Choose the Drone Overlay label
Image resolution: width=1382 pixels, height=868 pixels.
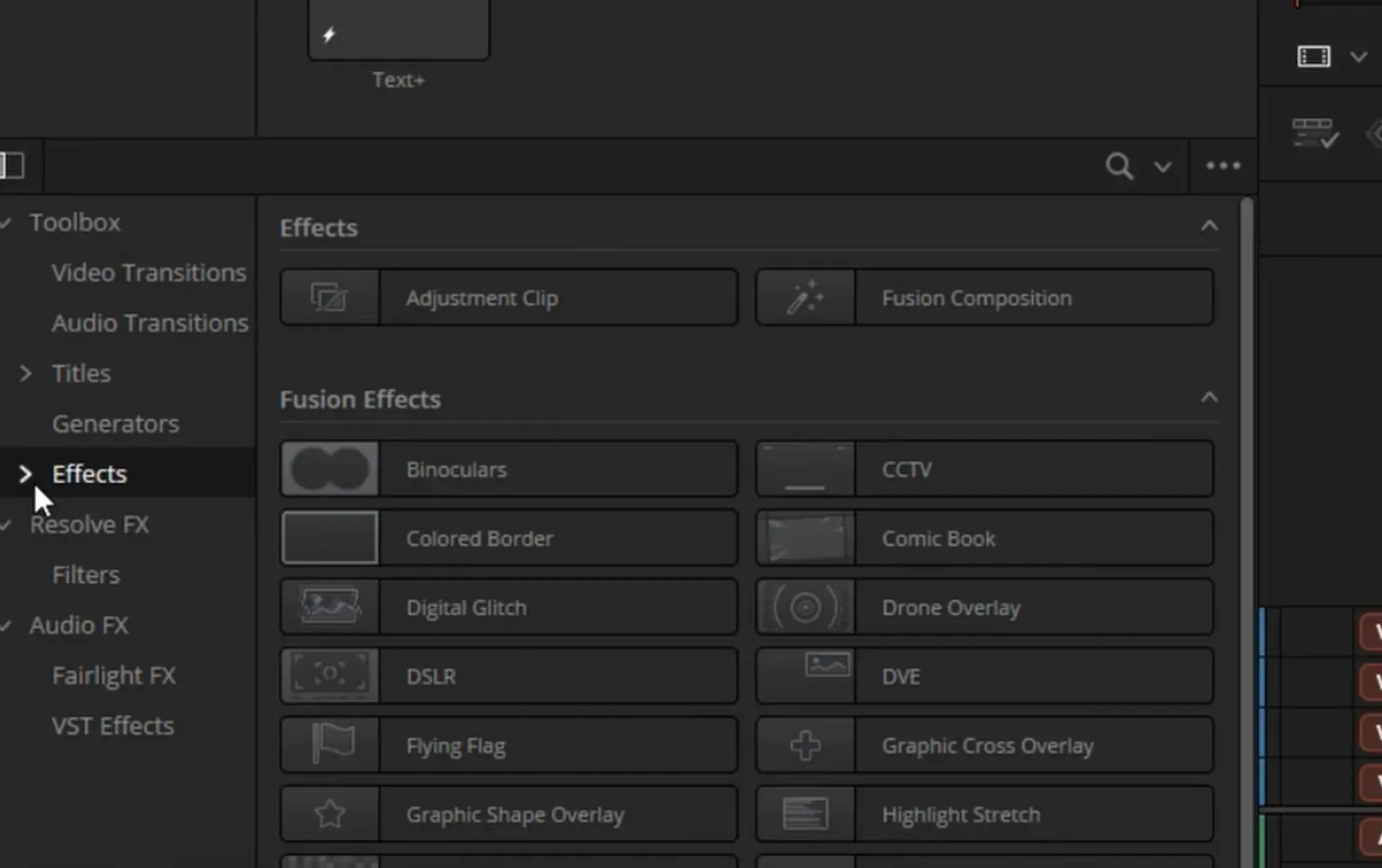click(x=951, y=608)
